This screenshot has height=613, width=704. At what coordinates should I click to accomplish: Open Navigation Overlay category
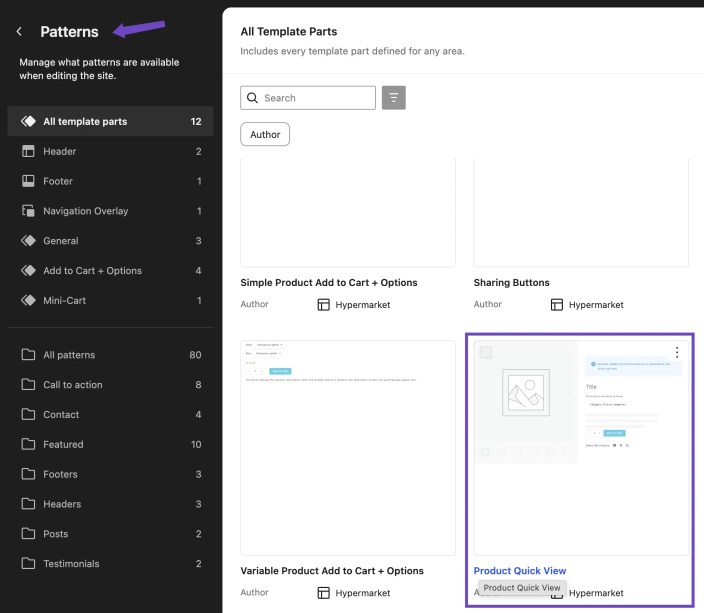pos(110,211)
